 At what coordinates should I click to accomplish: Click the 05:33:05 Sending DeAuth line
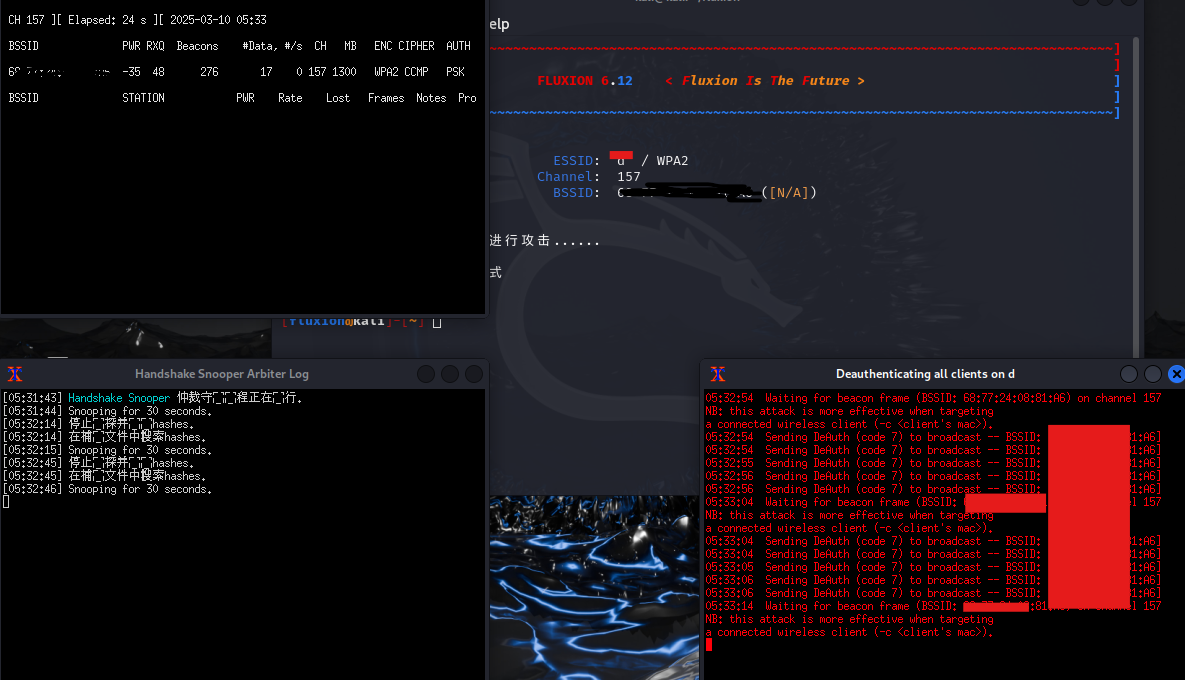click(x=933, y=567)
